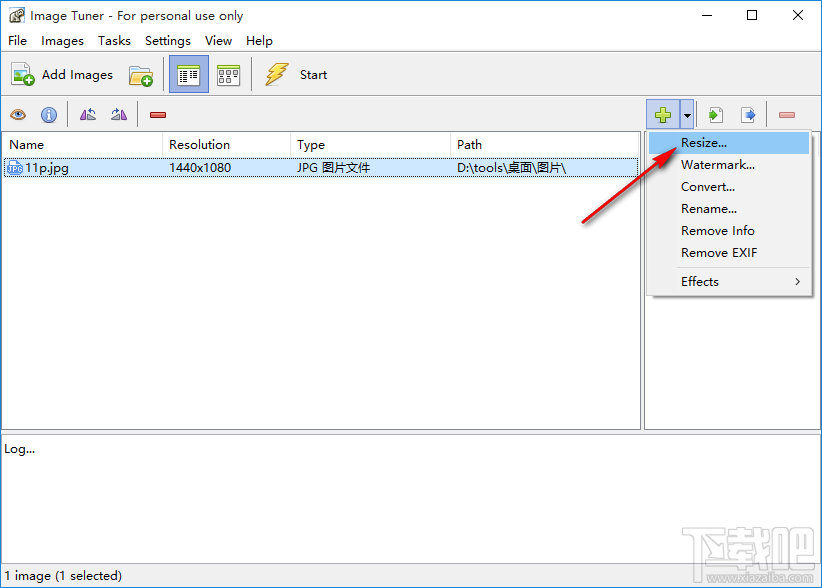Choose Watermark... from the menu
Image resolution: width=822 pixels, height=588 pixels.
(x=729, y=165)
